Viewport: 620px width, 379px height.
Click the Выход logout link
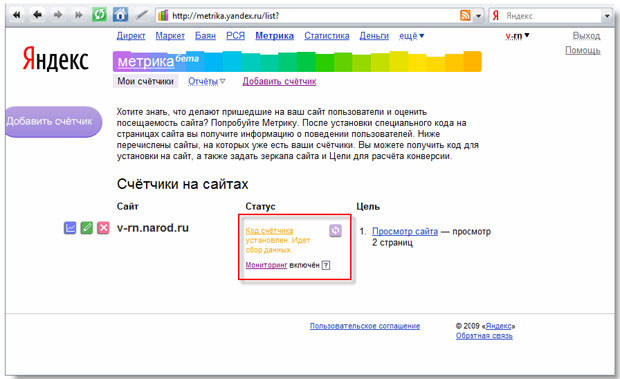click(586, 36)
